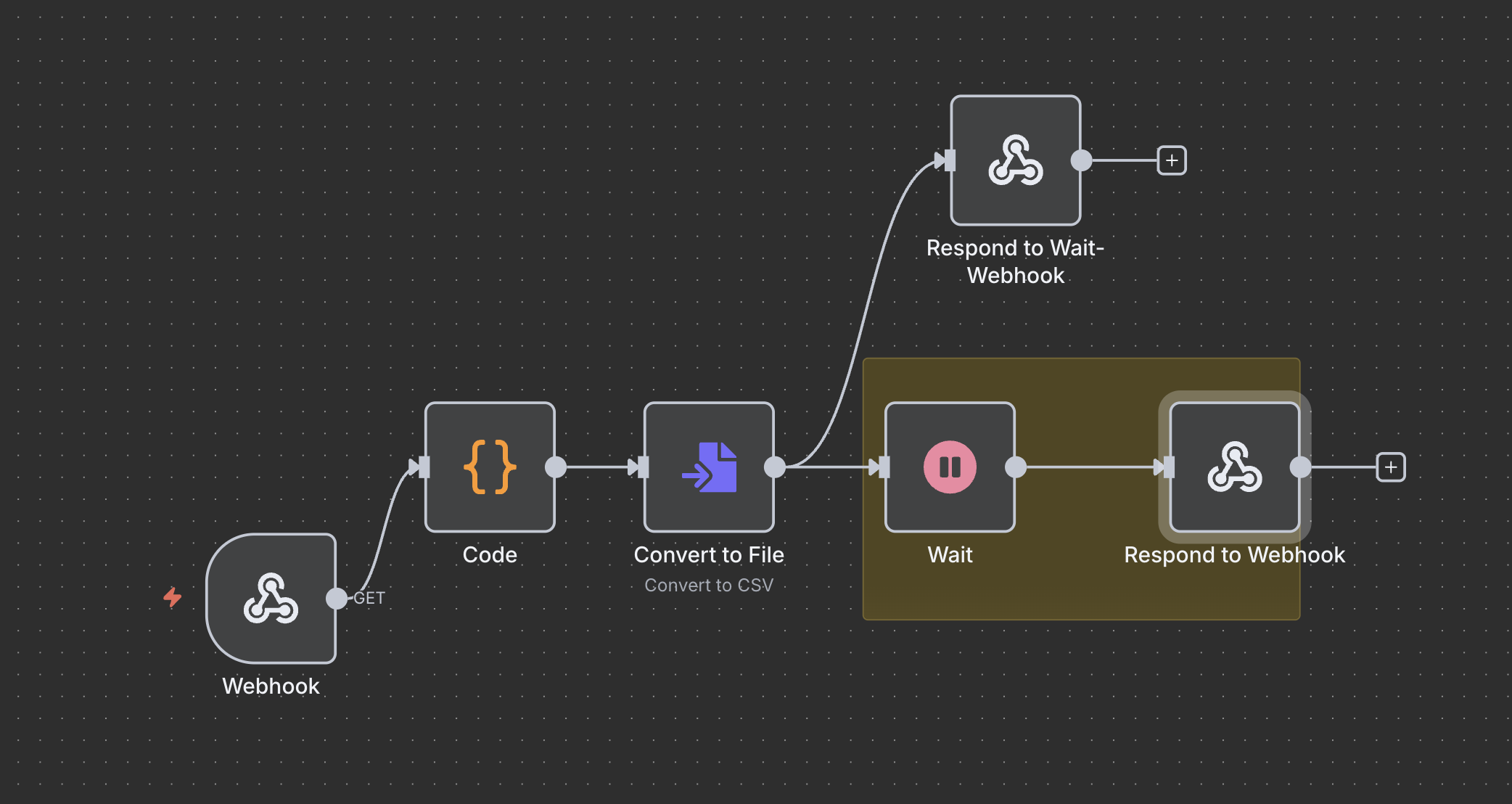This screenshot has height=804, width=1512.
Task: Click the output dot of Convert to File
Action: point(775,467)
